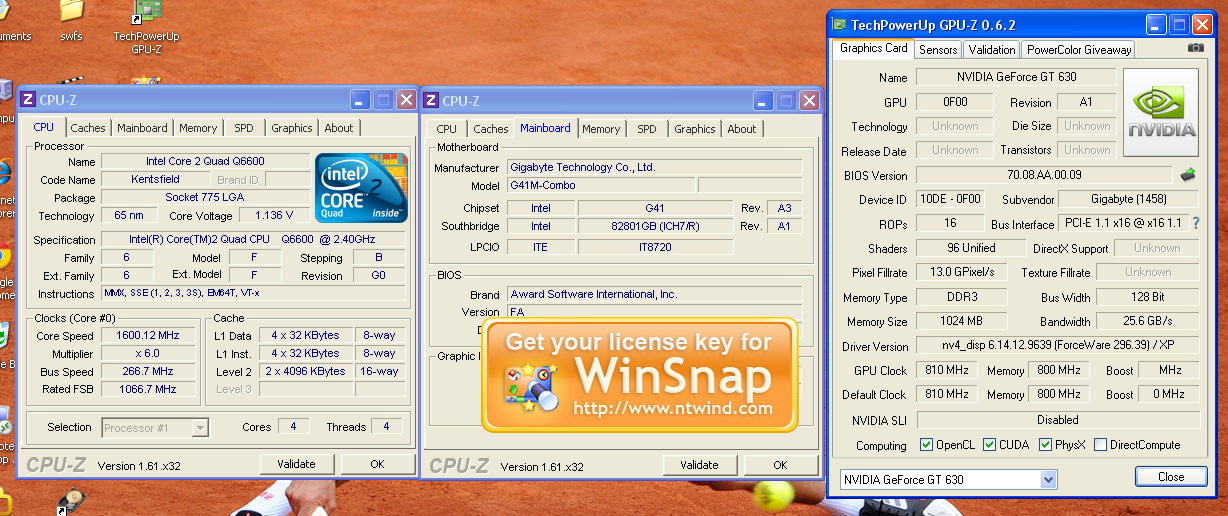Click the CPU name field Intel Core 2 Quad Q6600
The height and width of the screenshot is (516, 1228).
205,162
